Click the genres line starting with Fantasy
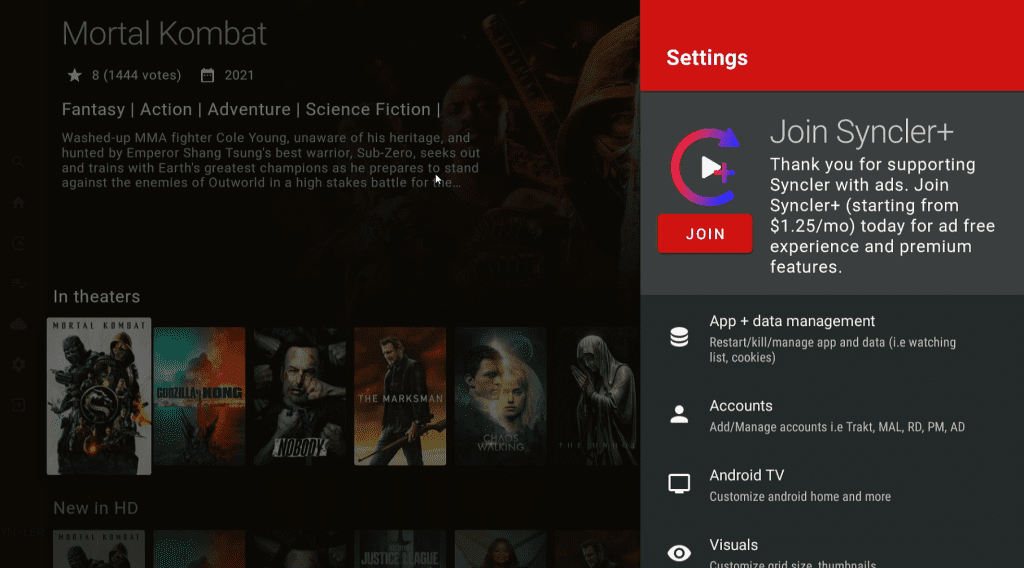Screen dimensions: 1024x568 pyautogui.click(x=251, y=110)
